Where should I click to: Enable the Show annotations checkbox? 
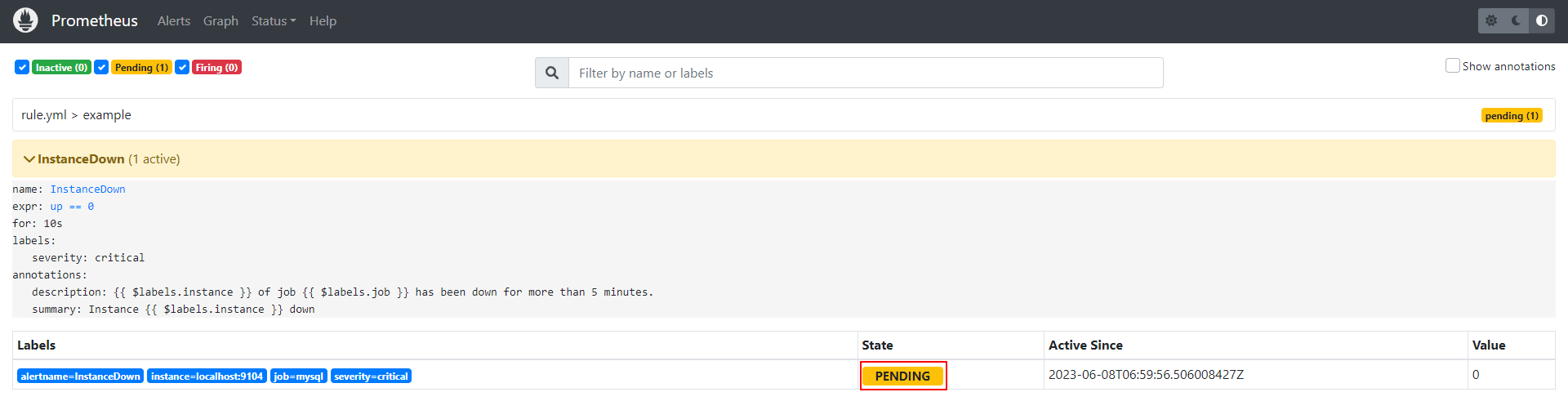point(1452,65)
